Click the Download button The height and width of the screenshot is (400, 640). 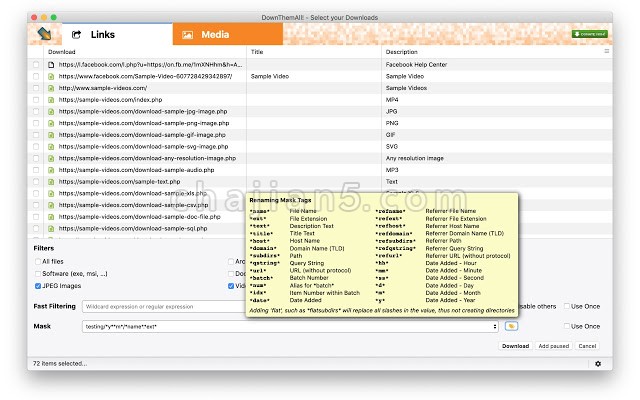[x=515, y=346]
